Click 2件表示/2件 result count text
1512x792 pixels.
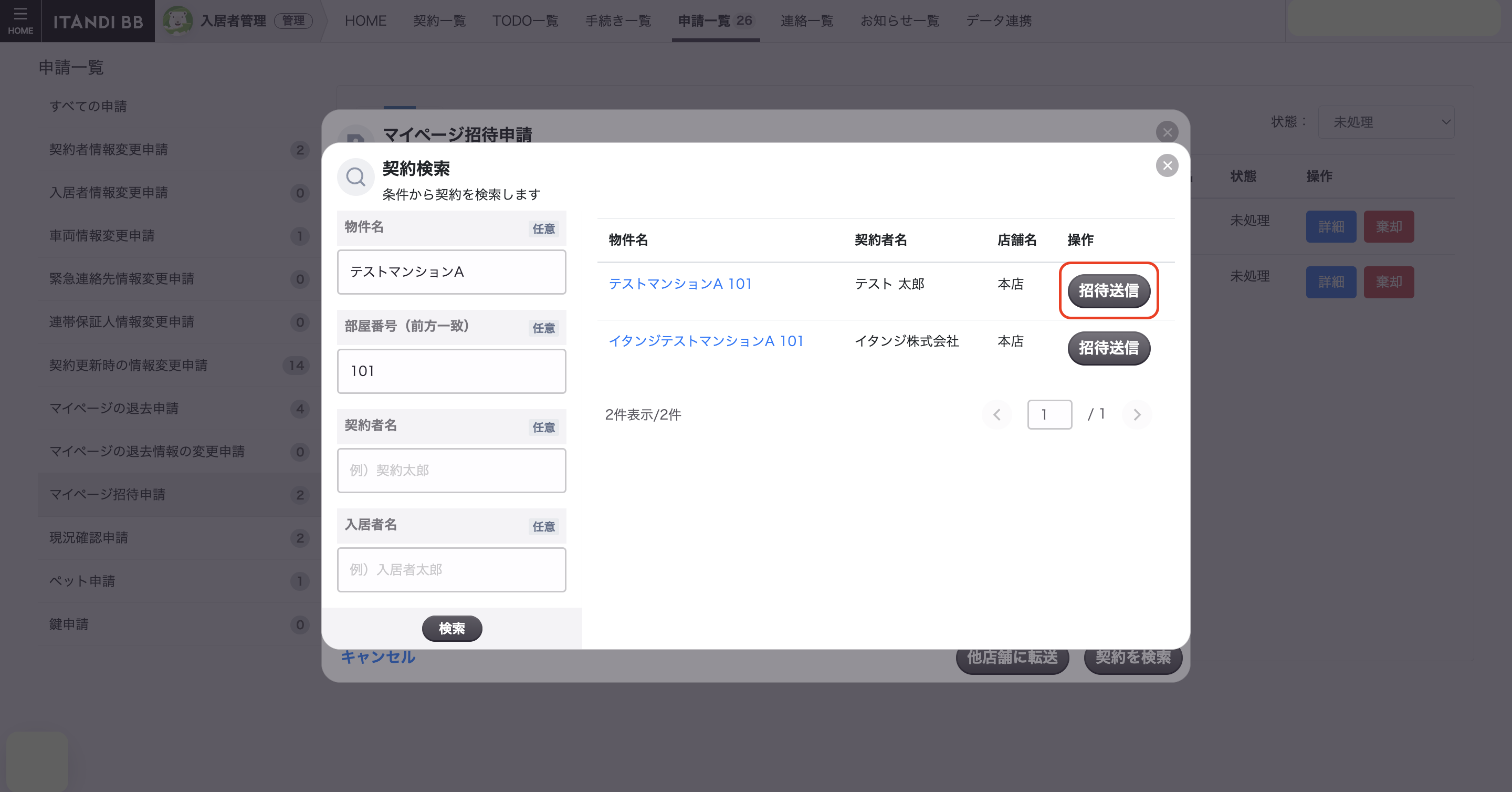pos(643,414)
